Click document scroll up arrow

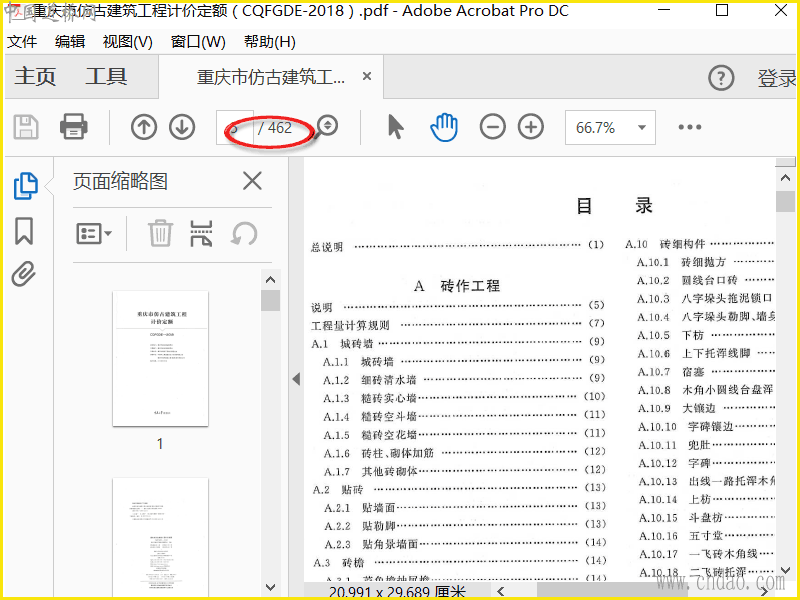[x=785, y=178]
